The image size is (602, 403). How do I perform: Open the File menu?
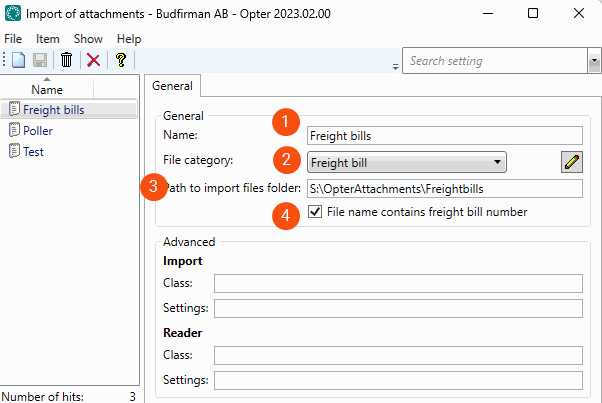coord(13,38)
